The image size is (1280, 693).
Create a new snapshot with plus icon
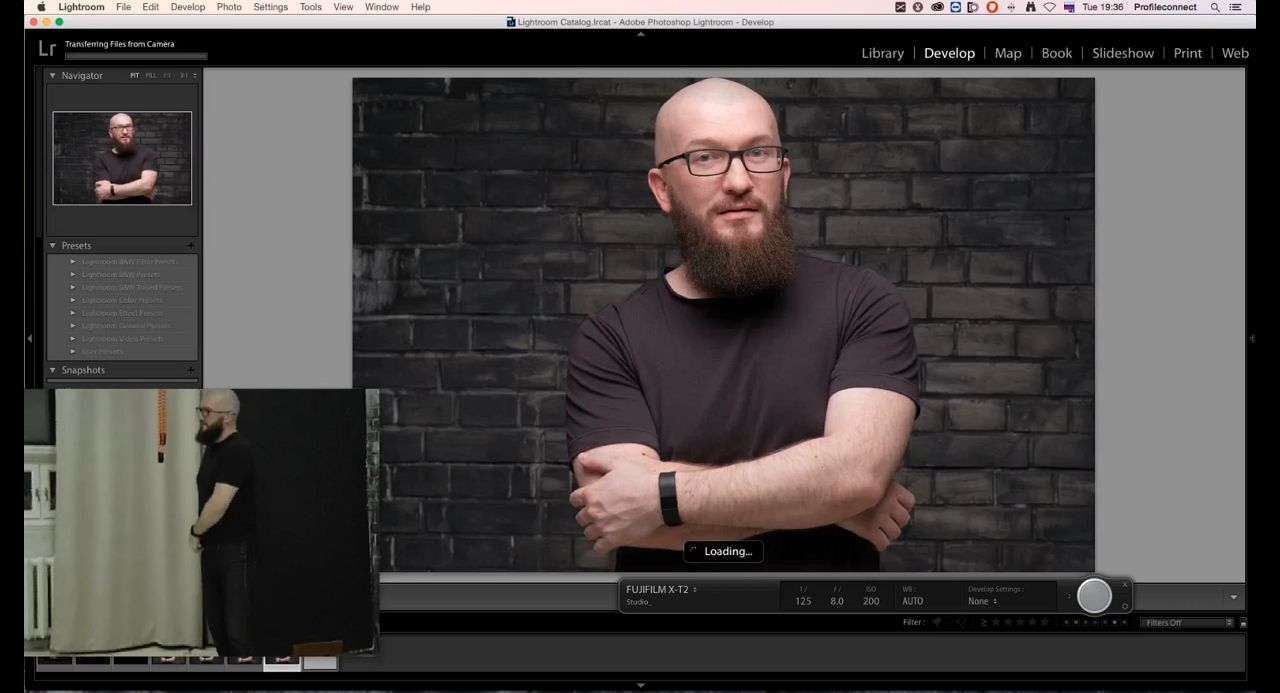click(190, 370)
